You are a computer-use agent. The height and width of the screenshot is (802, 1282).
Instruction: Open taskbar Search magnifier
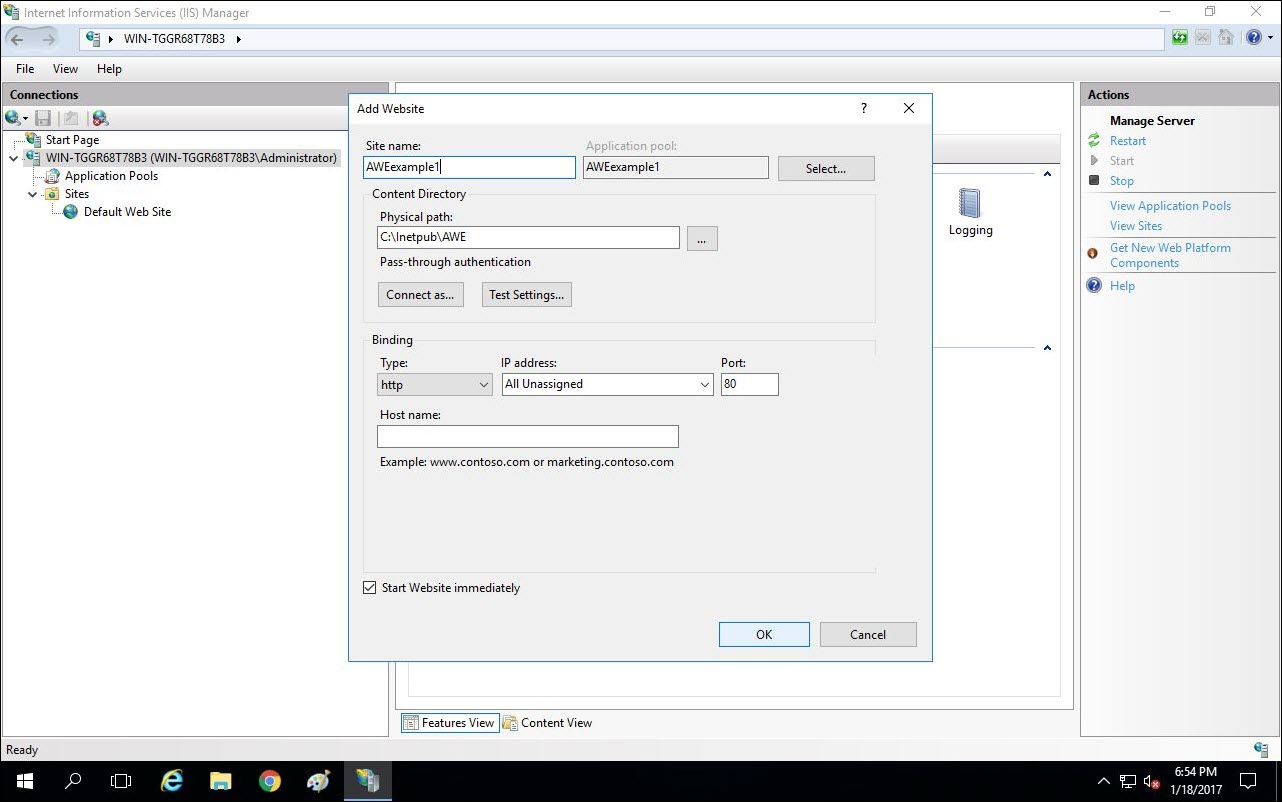pos(73,781)
